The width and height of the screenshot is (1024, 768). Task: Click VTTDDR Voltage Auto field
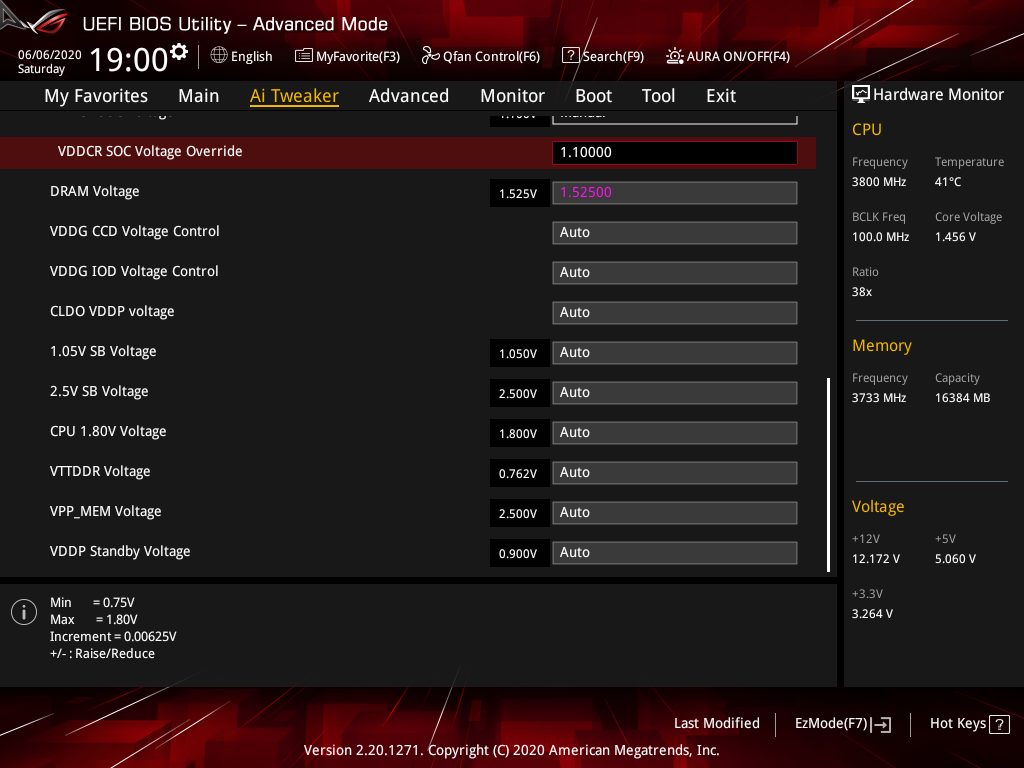pyautogui.click(x=675, y=472)
